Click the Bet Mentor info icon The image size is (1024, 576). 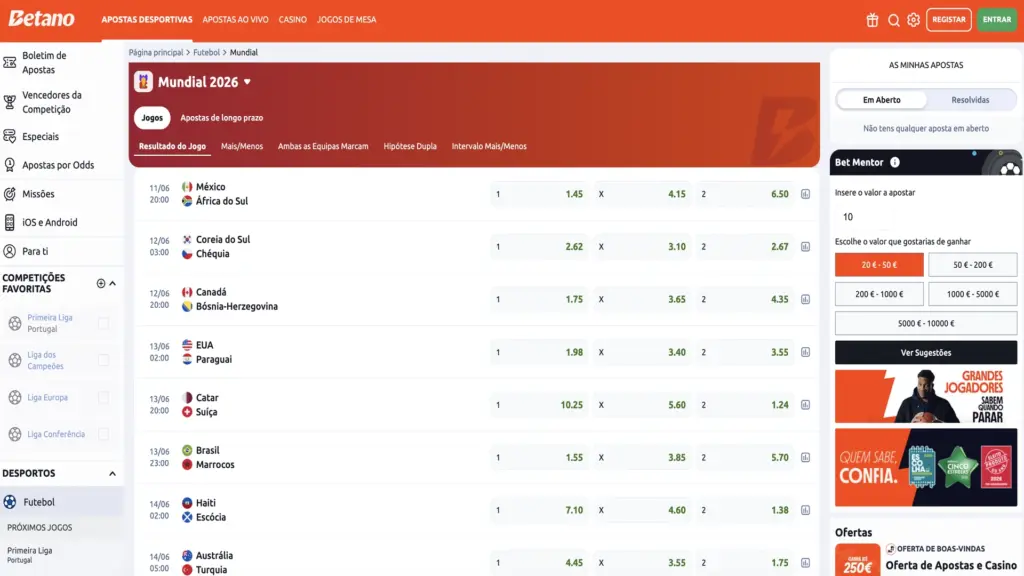(895, 163)
